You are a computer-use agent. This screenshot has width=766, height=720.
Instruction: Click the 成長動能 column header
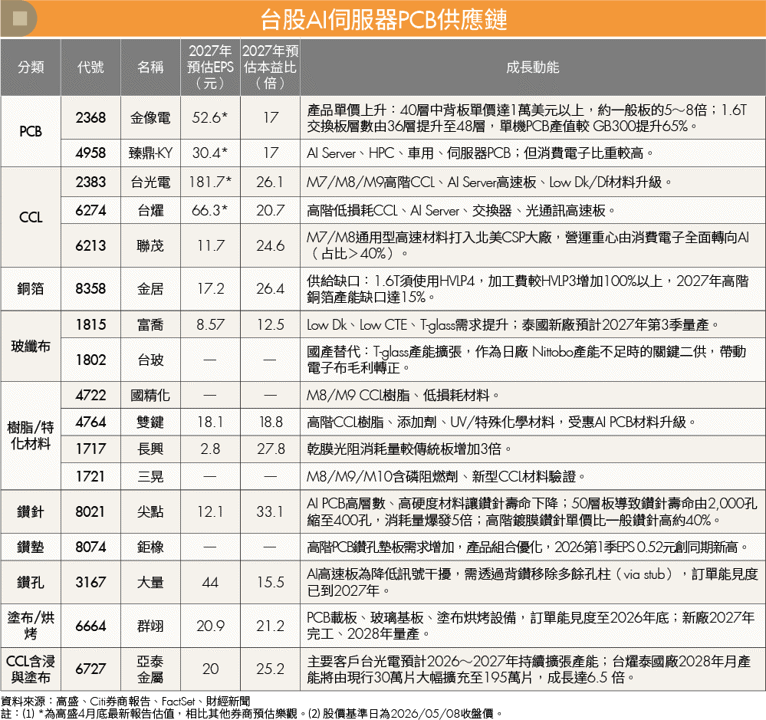pos(532,67)
